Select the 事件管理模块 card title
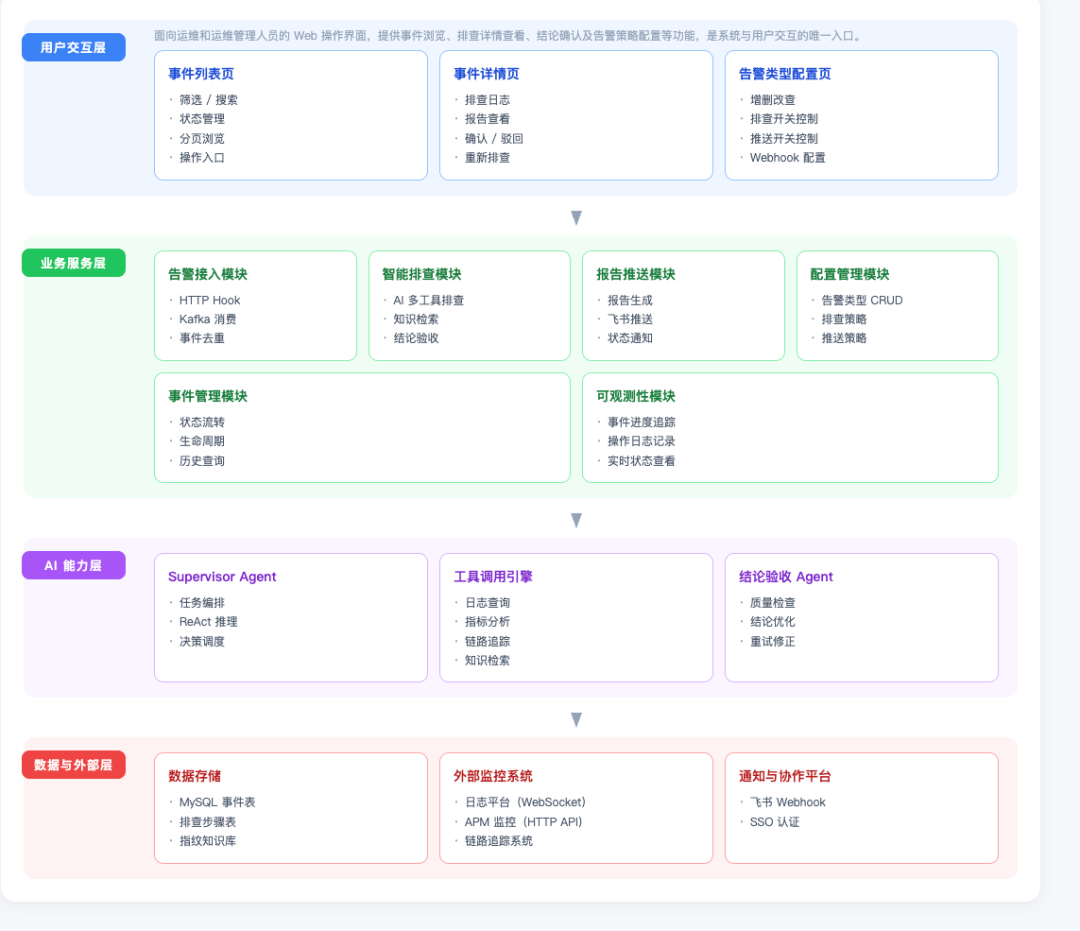The height and width of the screenshot is (931, 1080). coord(207,396)
